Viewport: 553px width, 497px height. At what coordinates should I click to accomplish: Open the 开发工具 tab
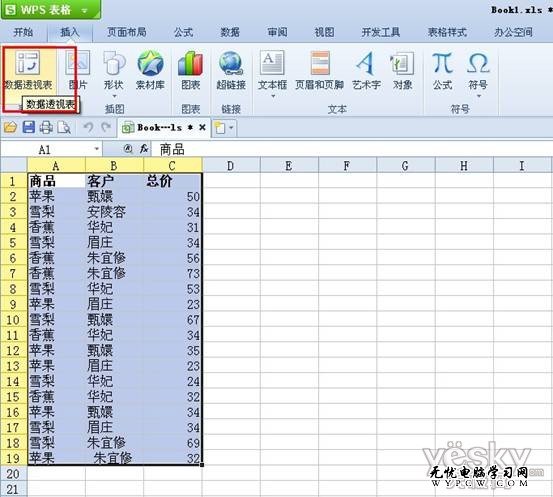(x=381, y=32)
